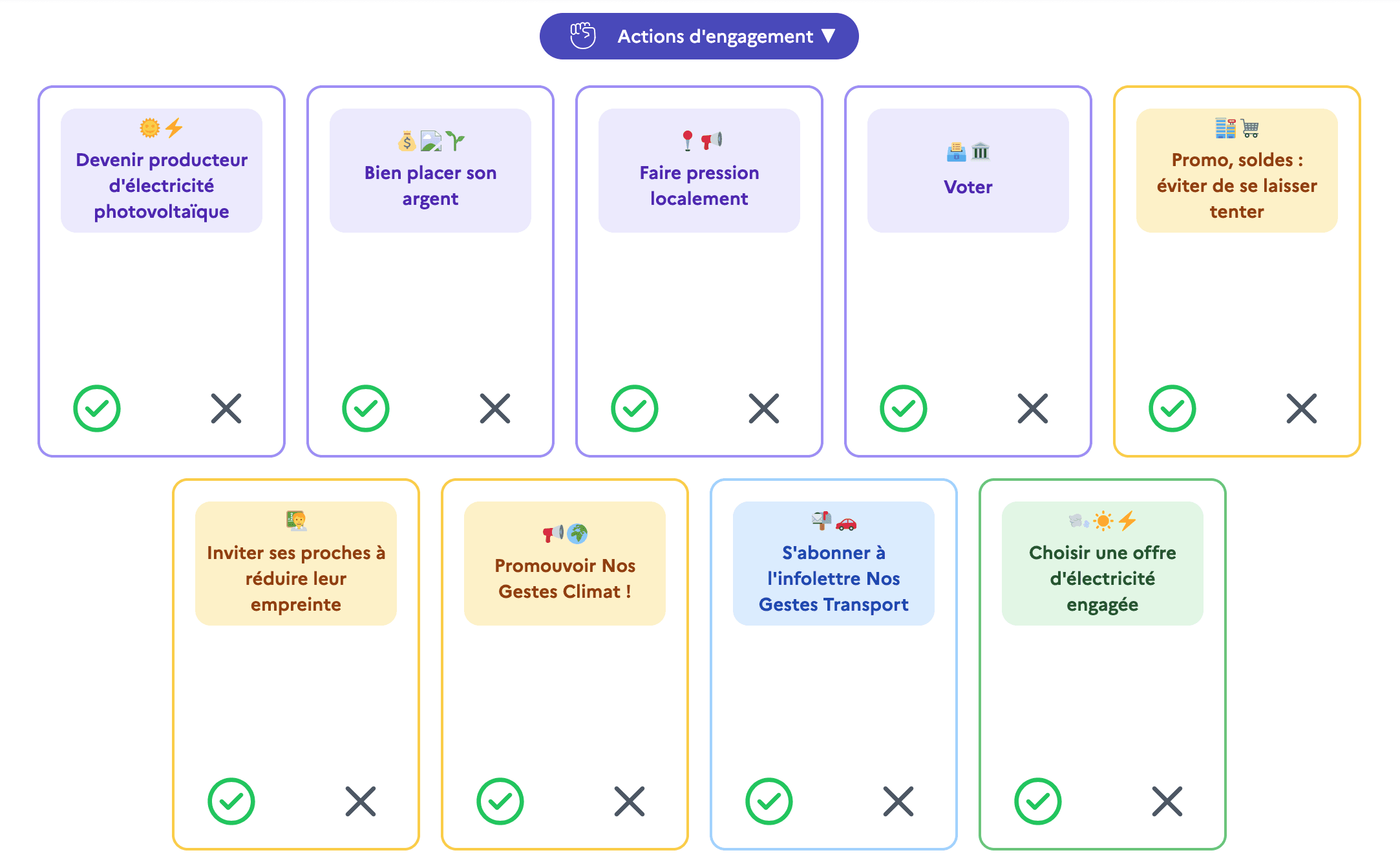The width and height of the screenshot is (1400, 866).
Task: Dismiss 'Faire pression localement' with the X
Action: (764, 408)
